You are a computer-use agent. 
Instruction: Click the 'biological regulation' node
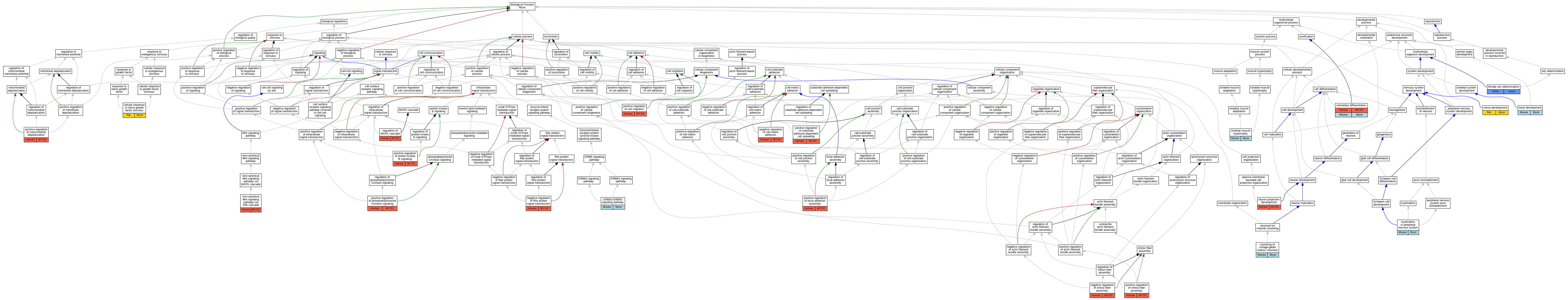334,21
